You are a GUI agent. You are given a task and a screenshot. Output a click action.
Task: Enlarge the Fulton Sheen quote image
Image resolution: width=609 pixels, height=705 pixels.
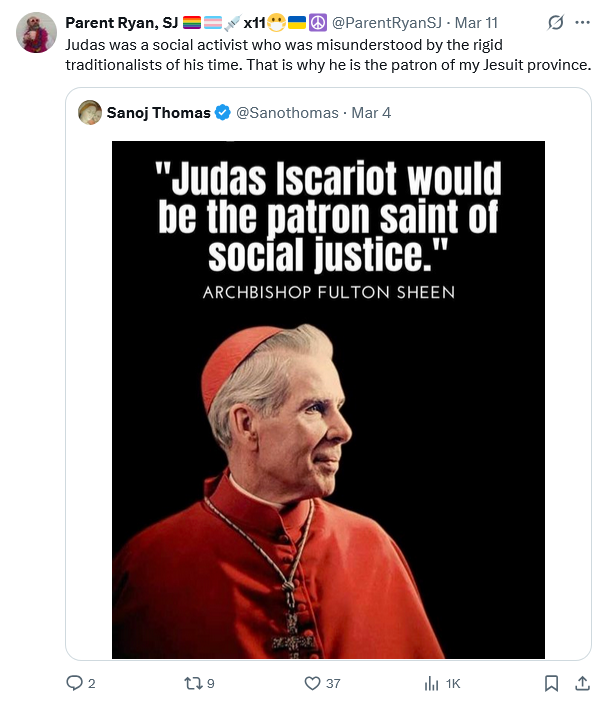[x=328, y=400]
